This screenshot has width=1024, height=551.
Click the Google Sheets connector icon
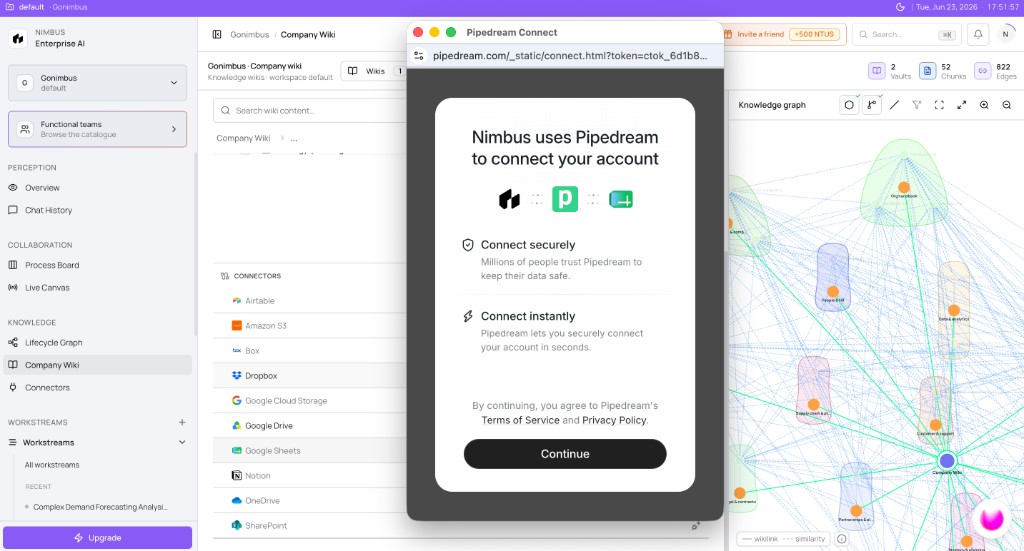(x=236, y=450)
